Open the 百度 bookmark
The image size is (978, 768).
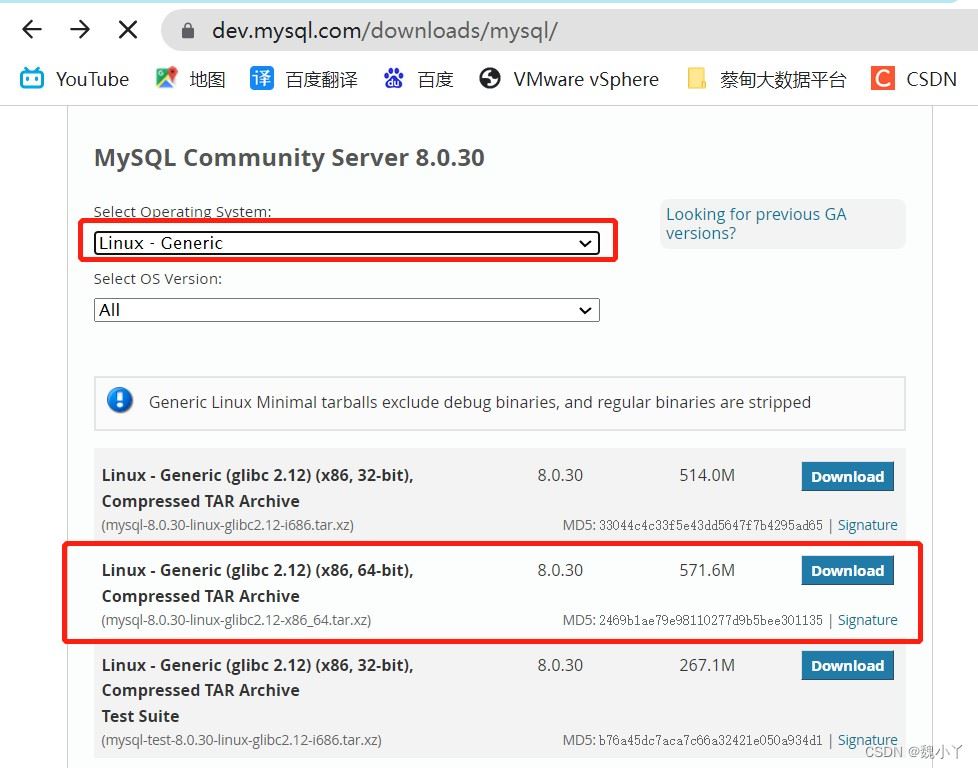pyautogui.click(x=419, y=79)
